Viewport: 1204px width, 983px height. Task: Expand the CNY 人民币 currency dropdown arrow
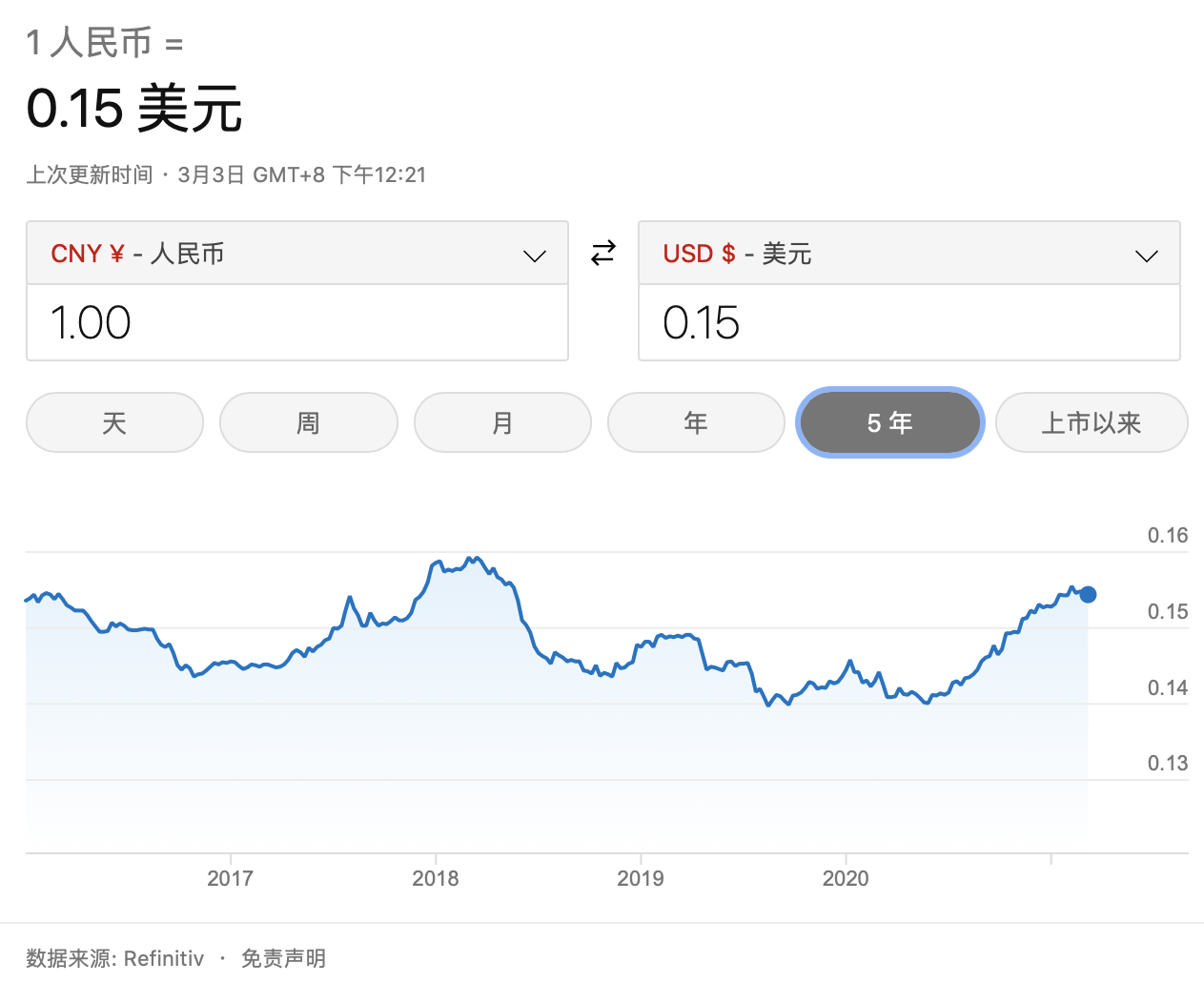tap(534, 256)
